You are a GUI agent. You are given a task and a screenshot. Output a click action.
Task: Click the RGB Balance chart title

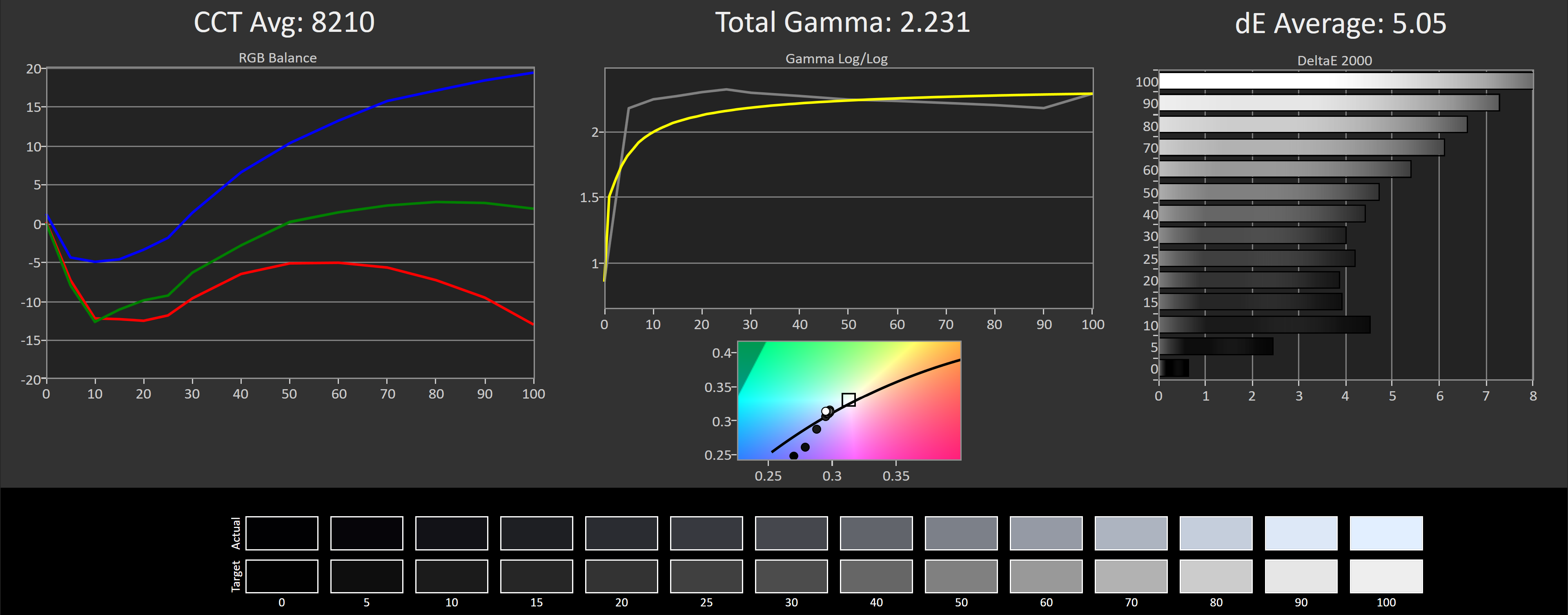277,58
